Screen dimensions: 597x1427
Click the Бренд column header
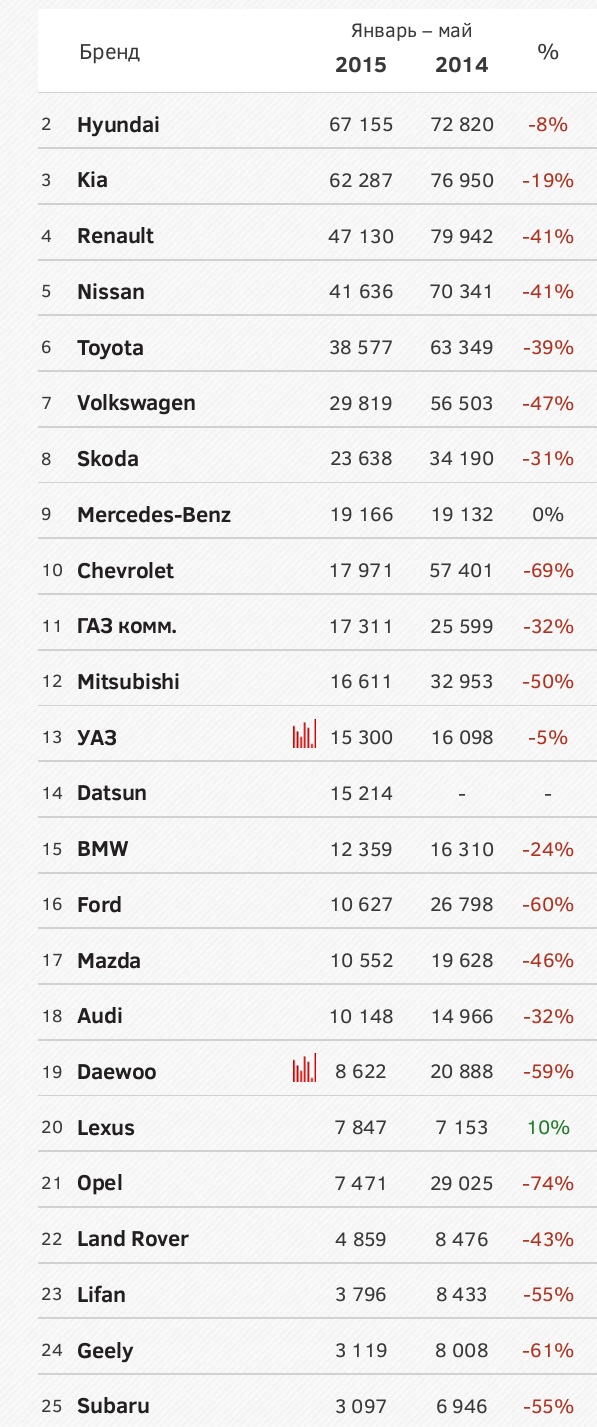(x=110, y=52)
